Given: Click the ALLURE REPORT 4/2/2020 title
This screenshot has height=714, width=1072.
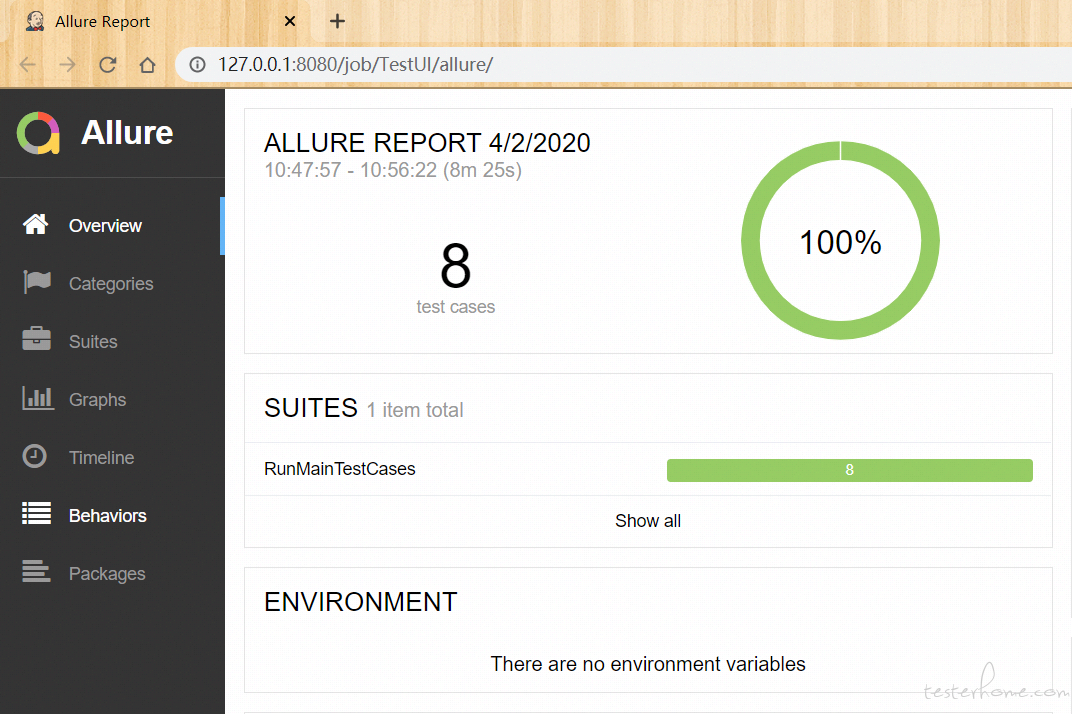Looking at the screenshot, I should click(x=427, y=143).
